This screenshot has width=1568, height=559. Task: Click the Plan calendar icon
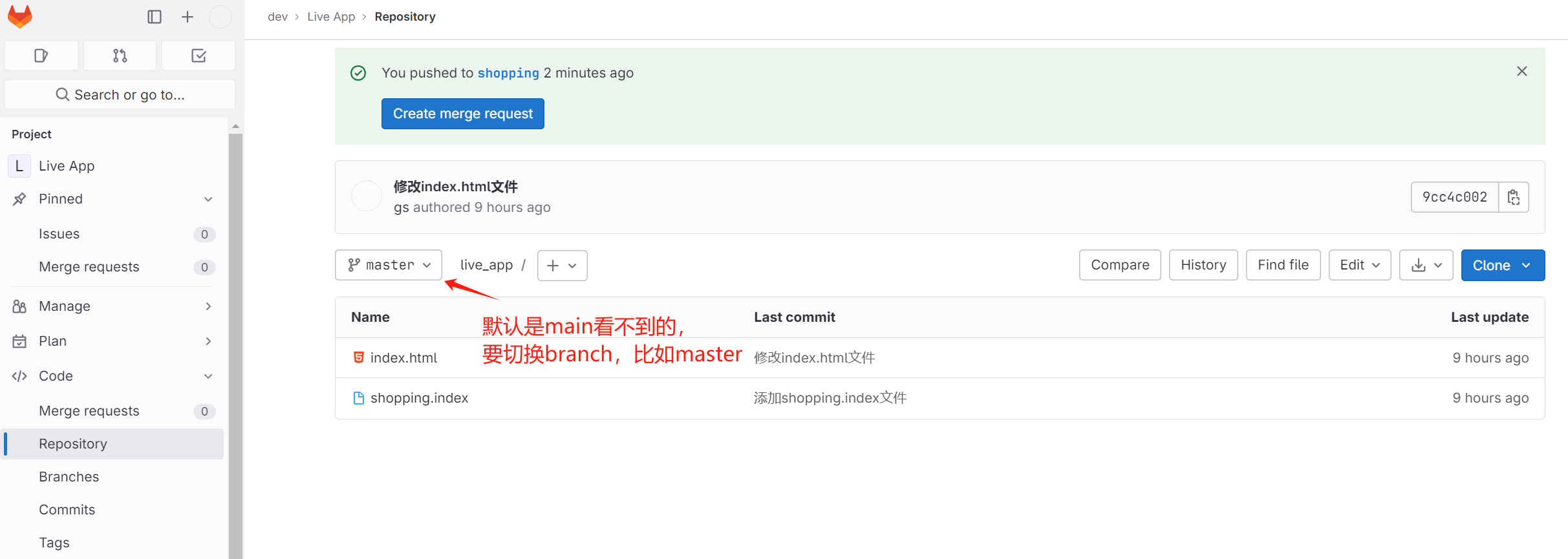[19, 341]
